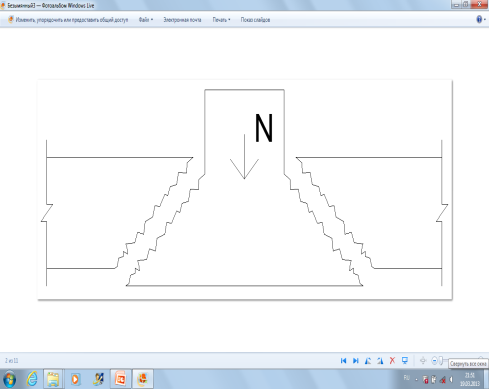Image resolution: width=489 pixels, height=389 pixels.
Task: Click the RU language indicator
Action: point(406,378)
